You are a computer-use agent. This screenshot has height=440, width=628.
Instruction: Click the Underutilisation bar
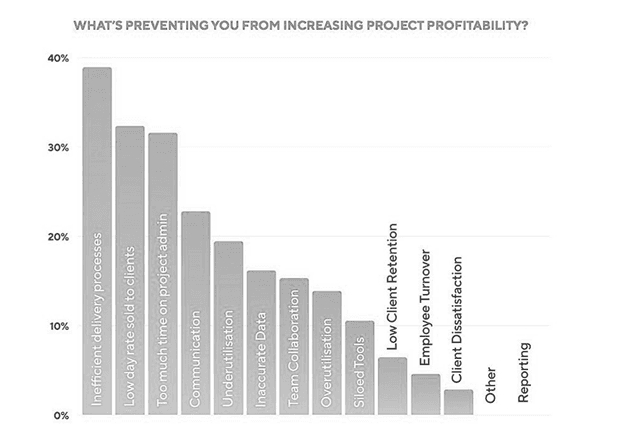pos(228,327)
